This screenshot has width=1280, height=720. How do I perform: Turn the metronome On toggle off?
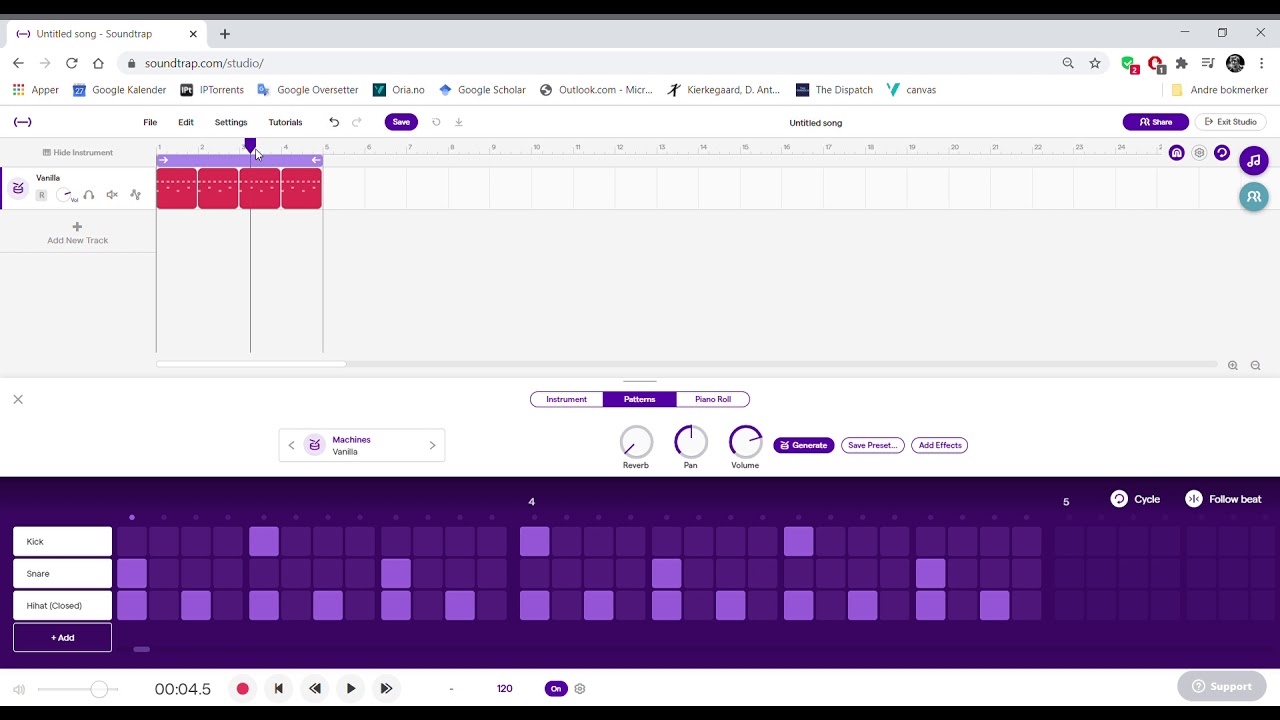click(x=556, y=689)
